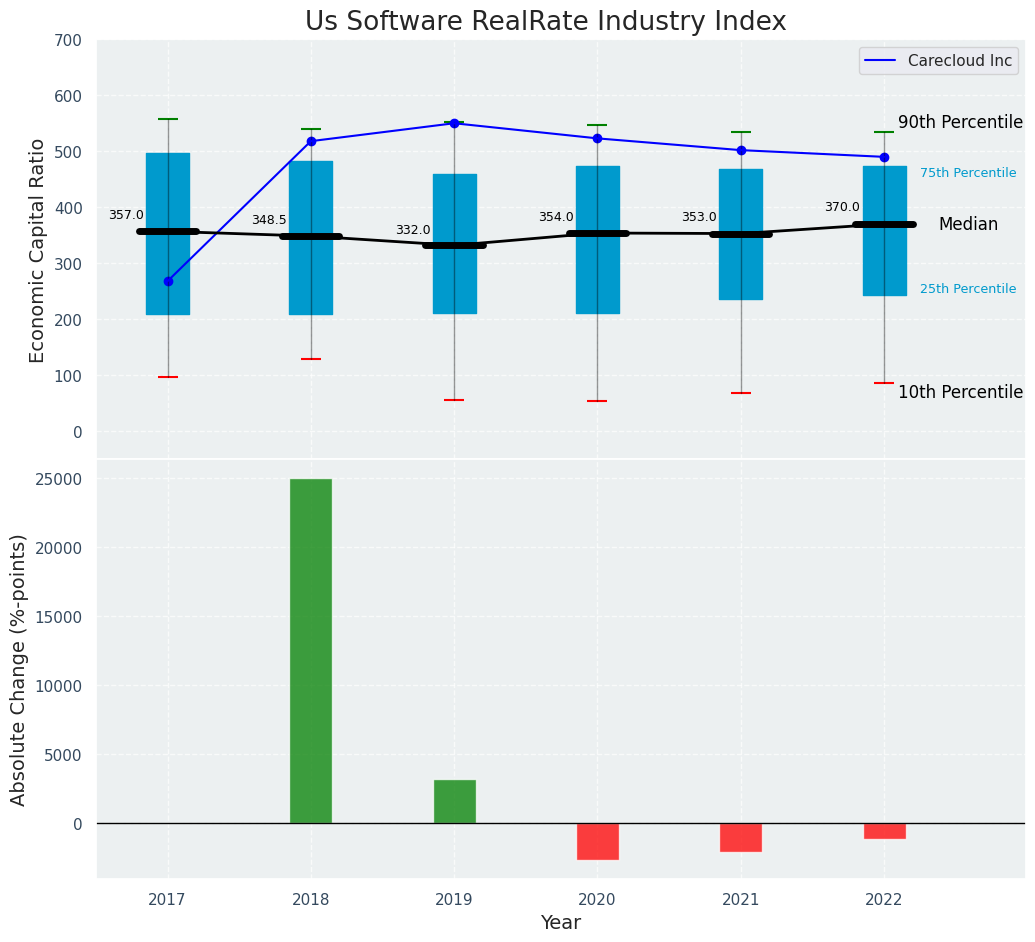Click the Median annotation text
Viewport: 1035px width, 942px height.
[x=967, y=225]
